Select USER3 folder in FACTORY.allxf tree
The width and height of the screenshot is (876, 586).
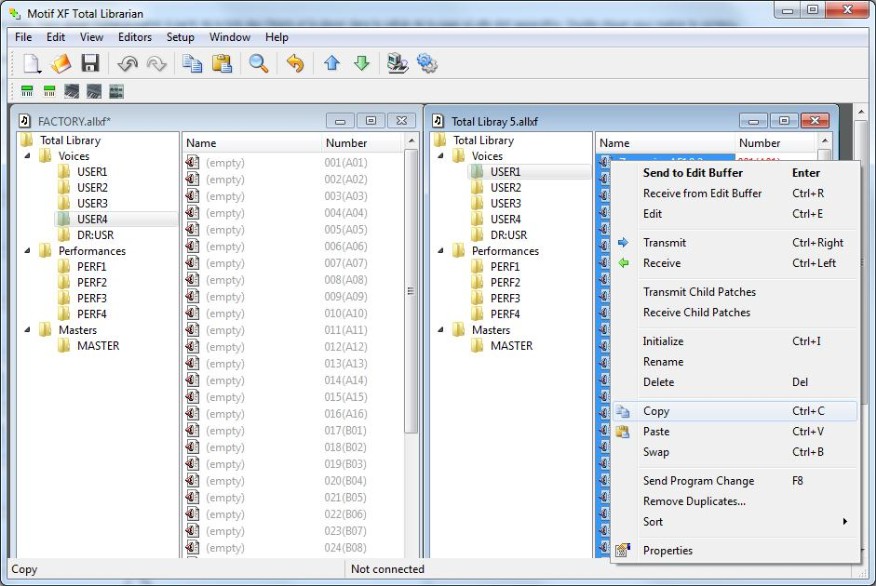tap(92, 203)
